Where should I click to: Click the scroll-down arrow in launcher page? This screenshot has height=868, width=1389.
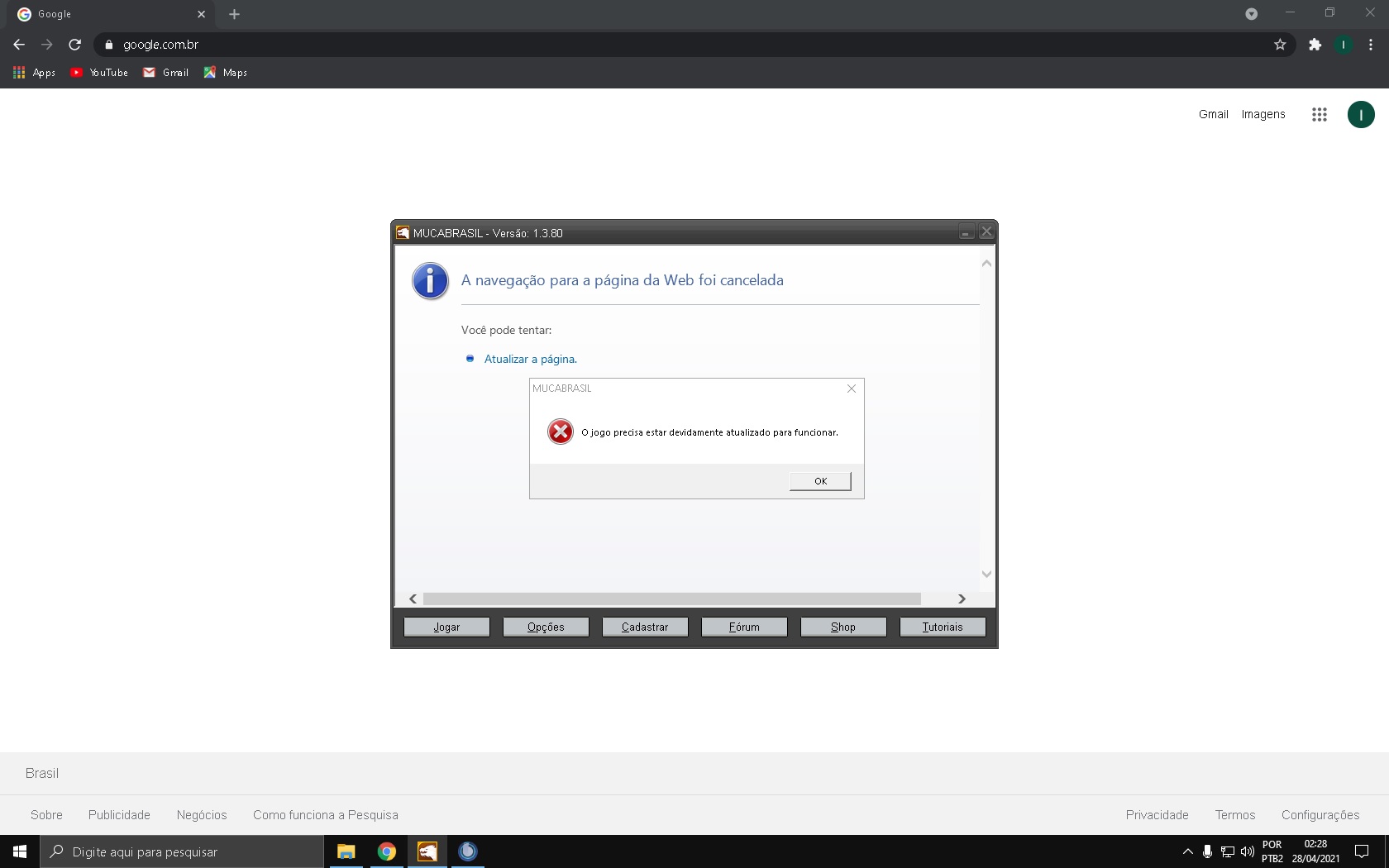[986, 575]
